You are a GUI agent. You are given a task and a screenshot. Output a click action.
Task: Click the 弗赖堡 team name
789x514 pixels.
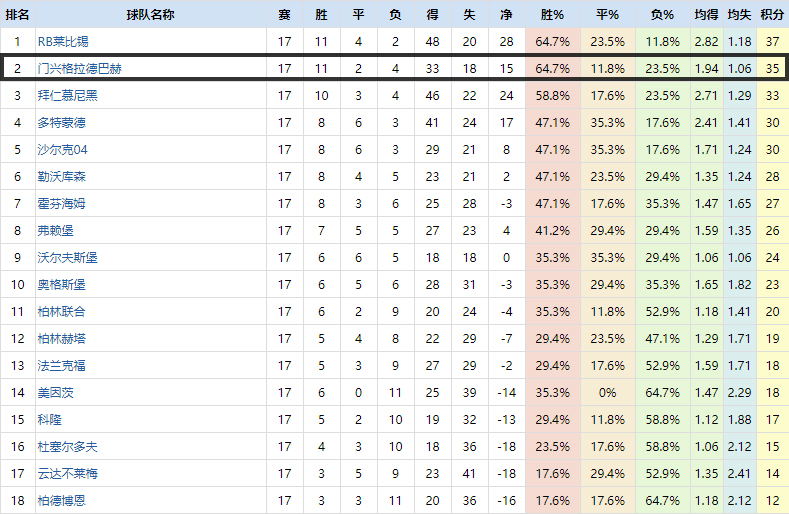click(x=55, y=231)
